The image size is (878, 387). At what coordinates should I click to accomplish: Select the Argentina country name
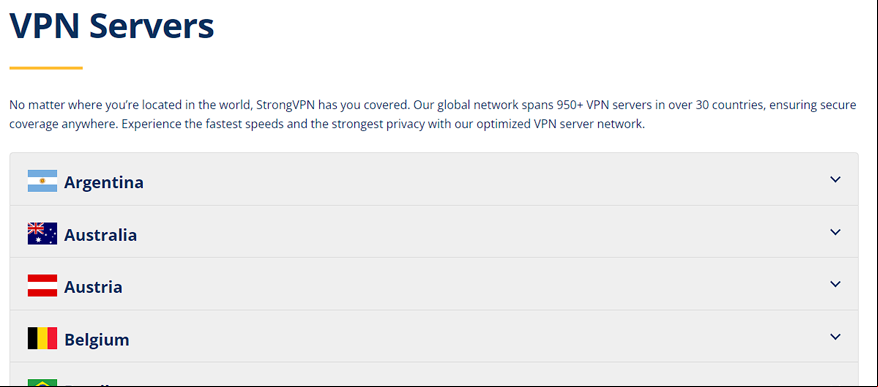pyautogui.click(x=104, y=183)
